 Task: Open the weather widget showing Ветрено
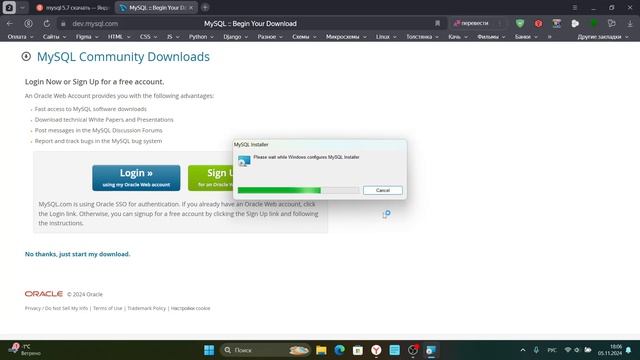click(x=25, y=350)
